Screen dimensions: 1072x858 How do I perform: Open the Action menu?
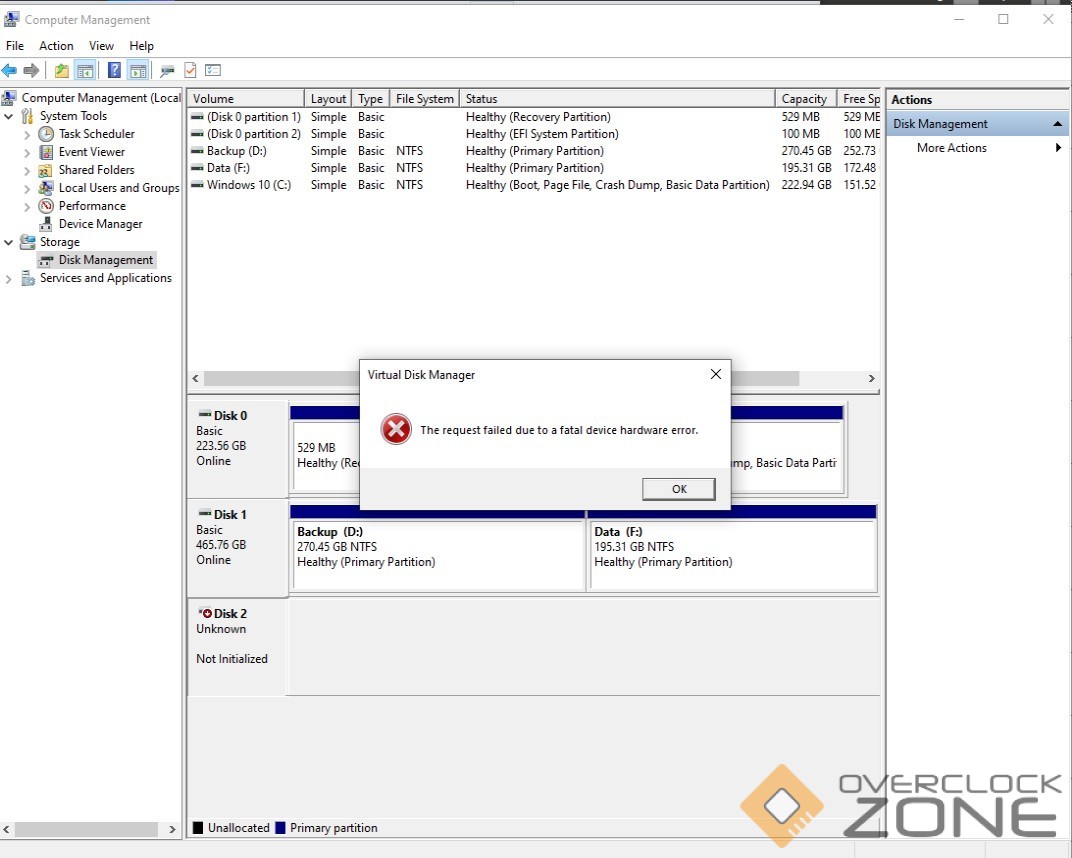[x=56, y=46]
